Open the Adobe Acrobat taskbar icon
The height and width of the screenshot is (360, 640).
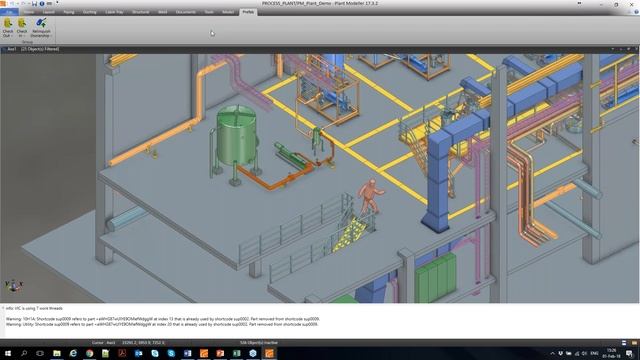(122, 353)
